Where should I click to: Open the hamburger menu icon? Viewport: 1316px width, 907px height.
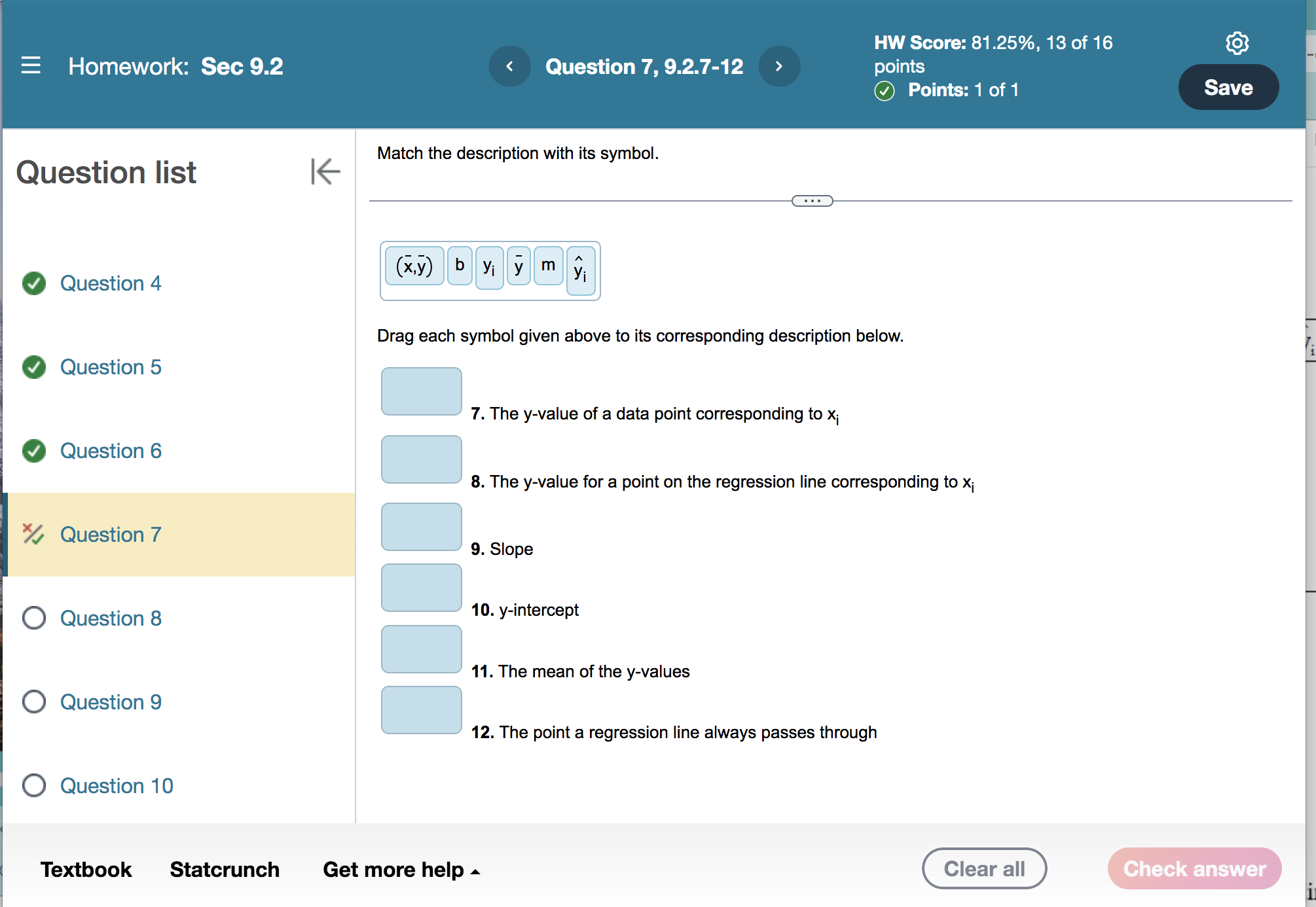[31, 65]
